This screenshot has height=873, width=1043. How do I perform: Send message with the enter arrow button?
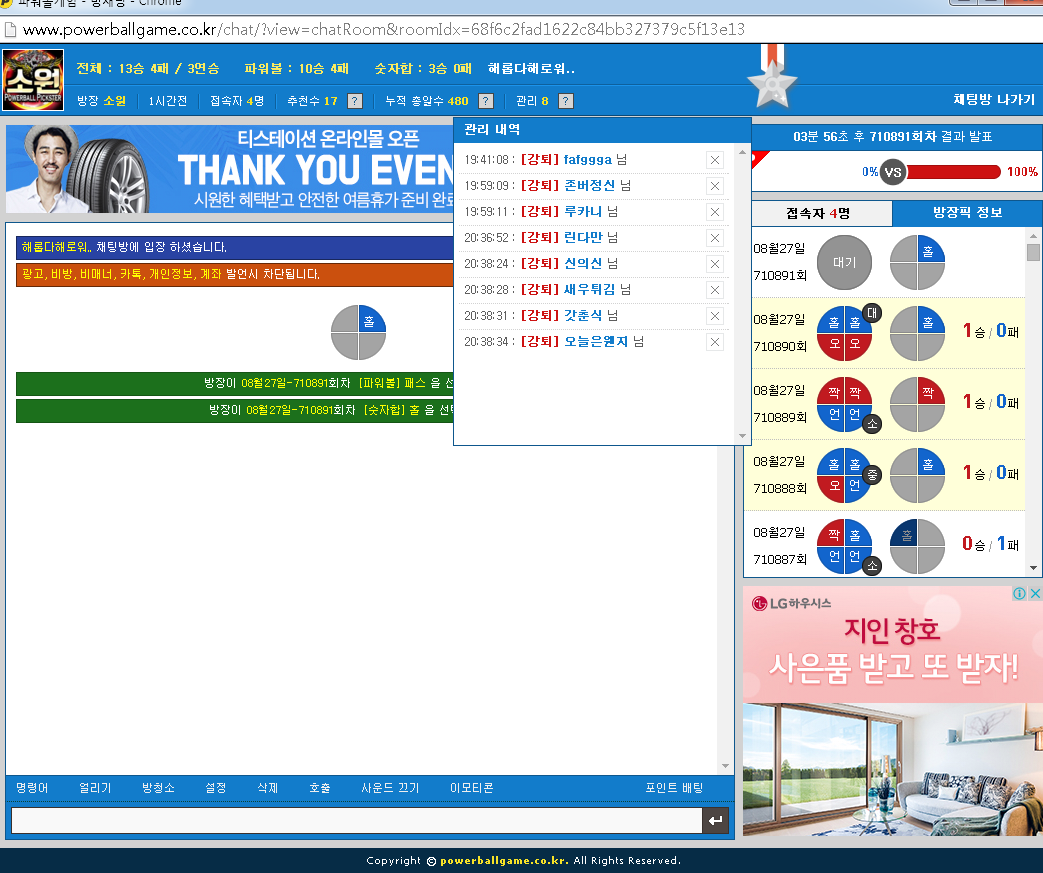pyautogui.click(x=716, y=820)
